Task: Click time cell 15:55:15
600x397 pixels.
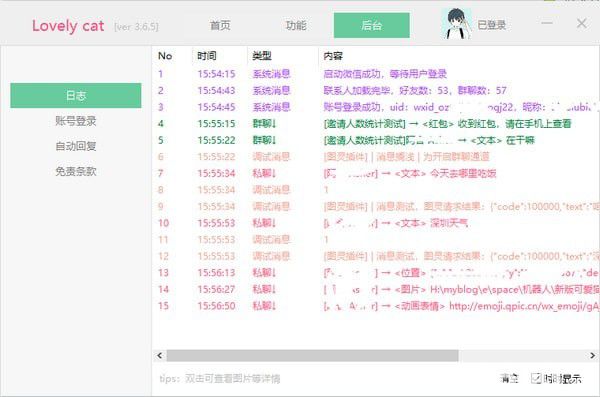Action: click(216, 124)
